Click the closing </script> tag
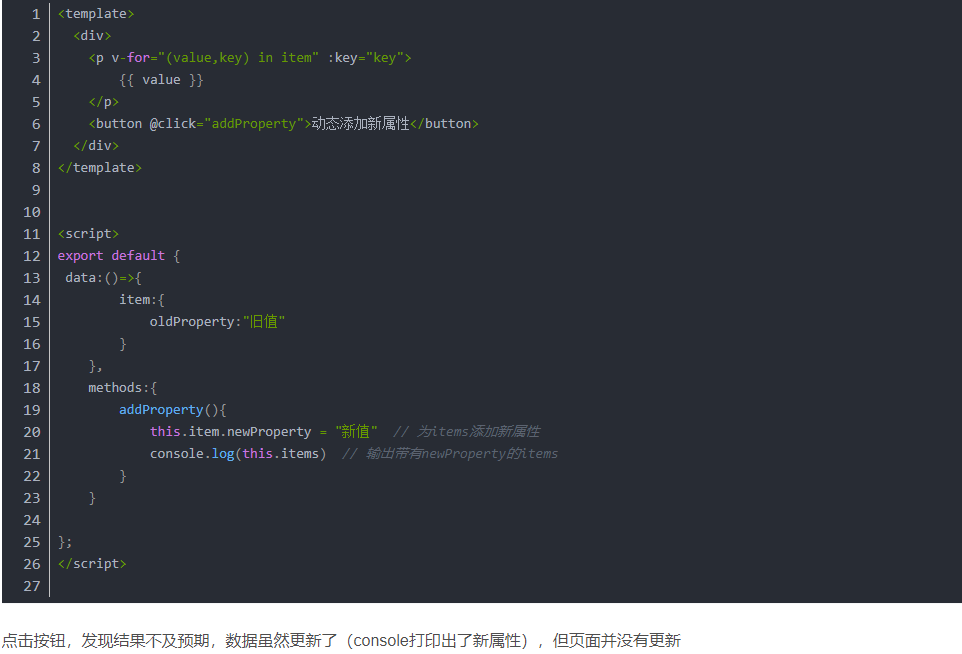The height and width of the screenshot is (654, 962). (92, 564)
